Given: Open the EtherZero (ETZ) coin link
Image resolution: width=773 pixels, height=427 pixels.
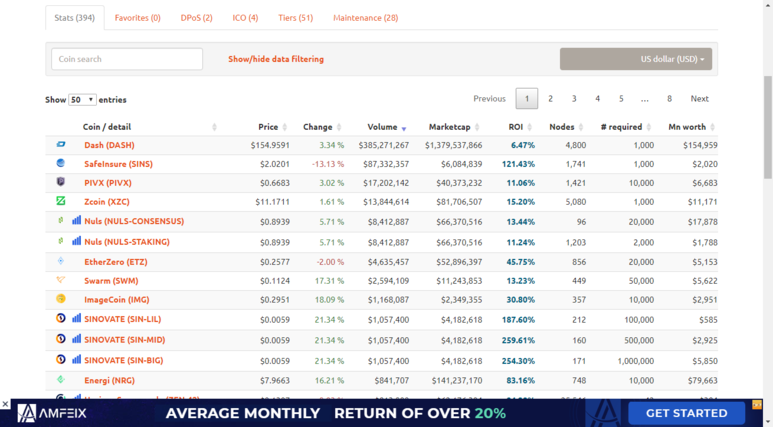Looking at the screenshot, I should [x=115, y=262].
